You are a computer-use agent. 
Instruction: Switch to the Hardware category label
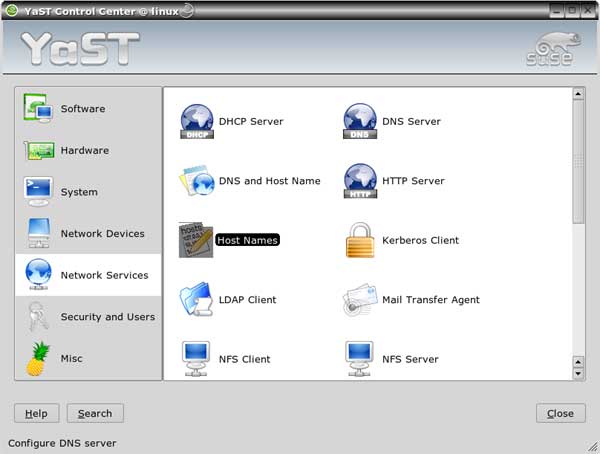tap(85, 150)
